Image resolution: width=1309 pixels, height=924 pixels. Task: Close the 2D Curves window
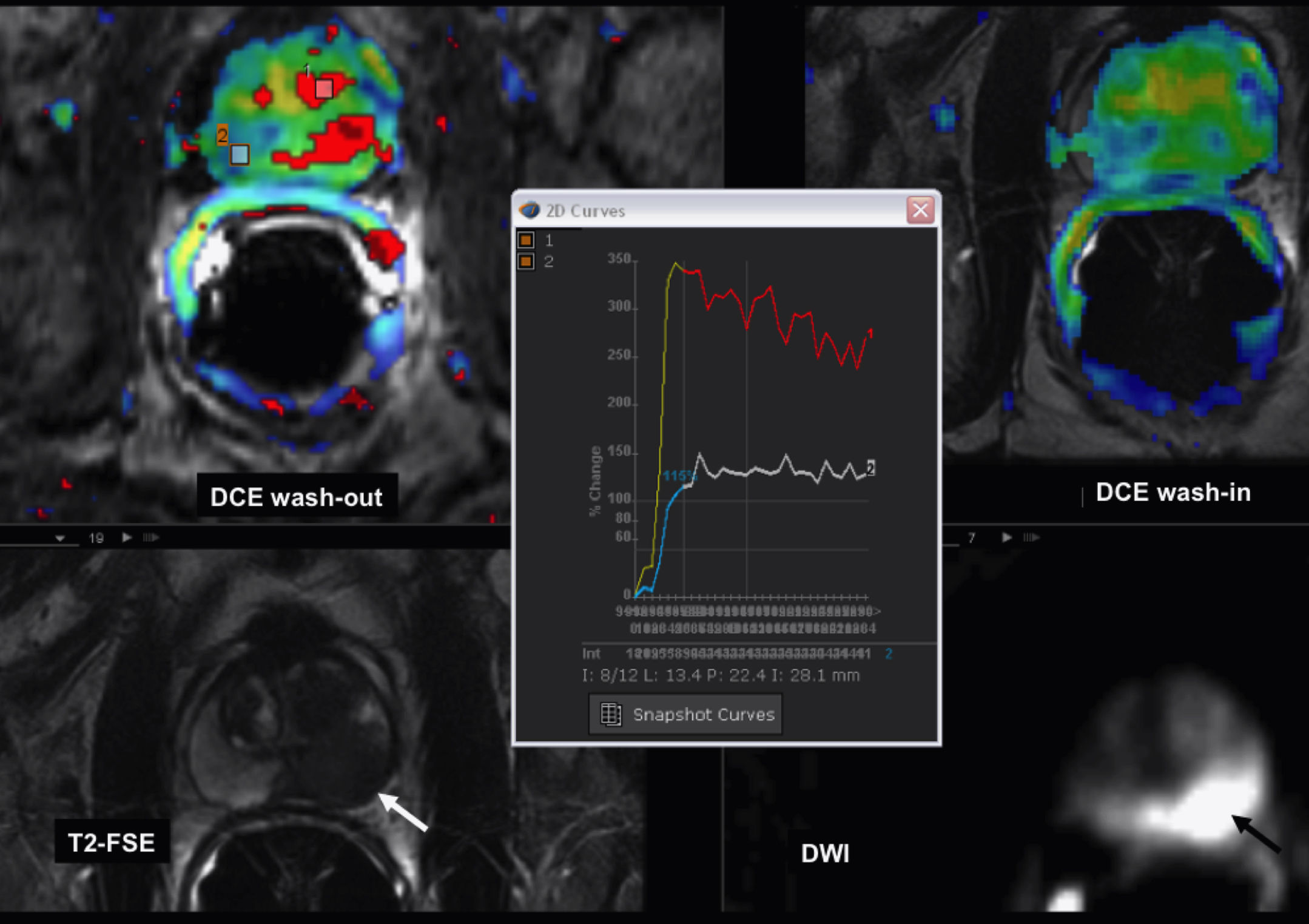point(920,210)
